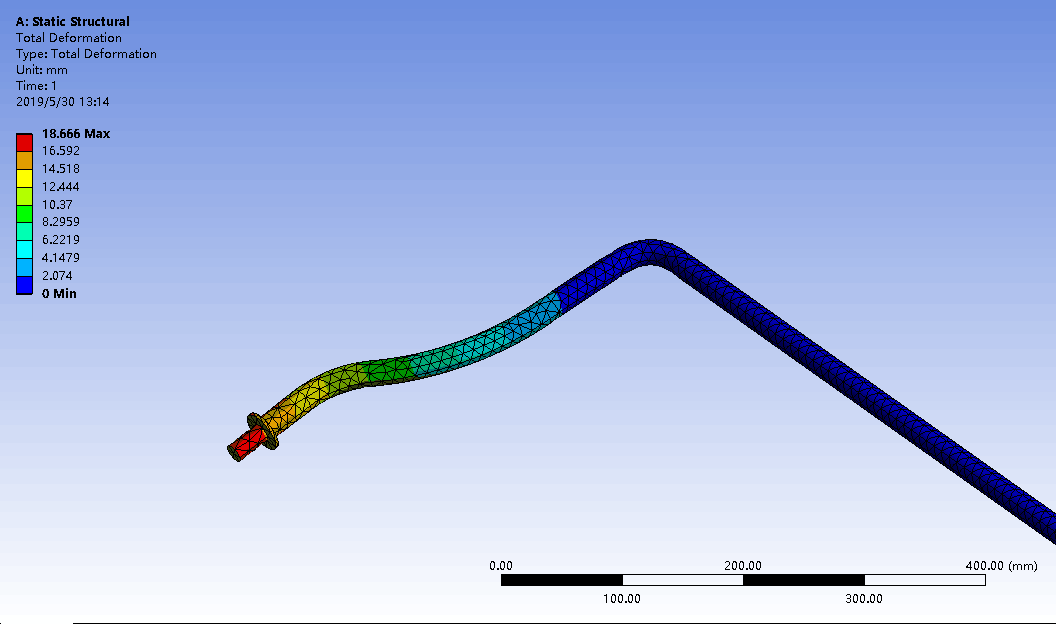Click the 'Type: Total Deformation' label
Image resolution: width=1056 pixels, height=624 pixels.
[86, 54]
